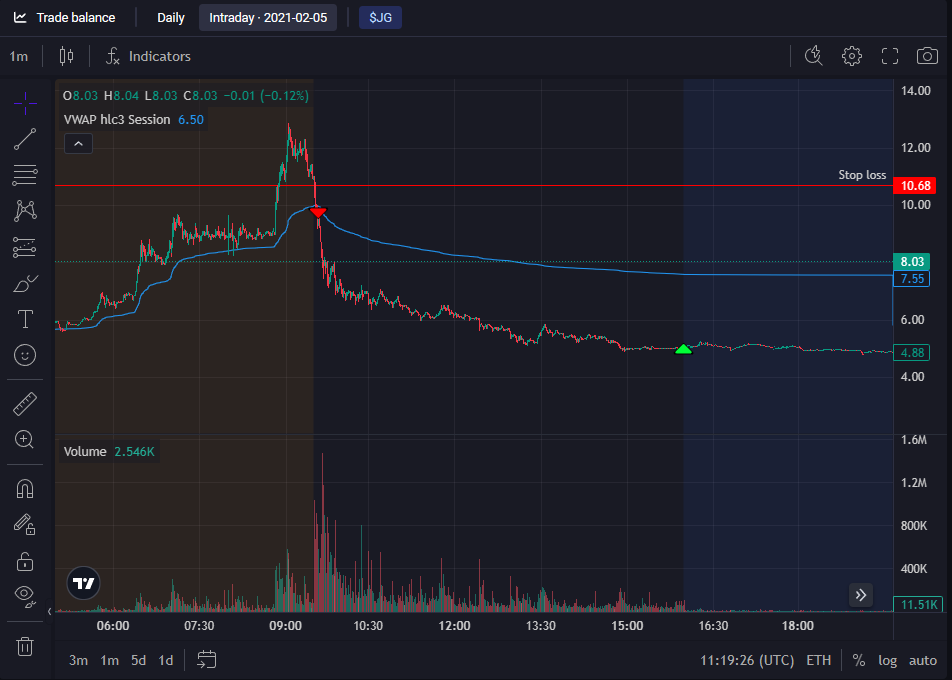The image size is (952, 680).
Task: Open the emoji icons tool
Action: coord(25,355)
